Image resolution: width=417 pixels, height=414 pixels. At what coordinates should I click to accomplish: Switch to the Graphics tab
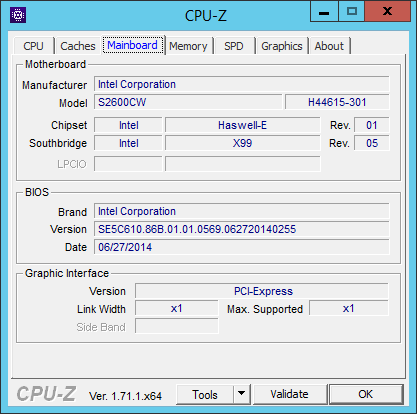click(282, 46)
